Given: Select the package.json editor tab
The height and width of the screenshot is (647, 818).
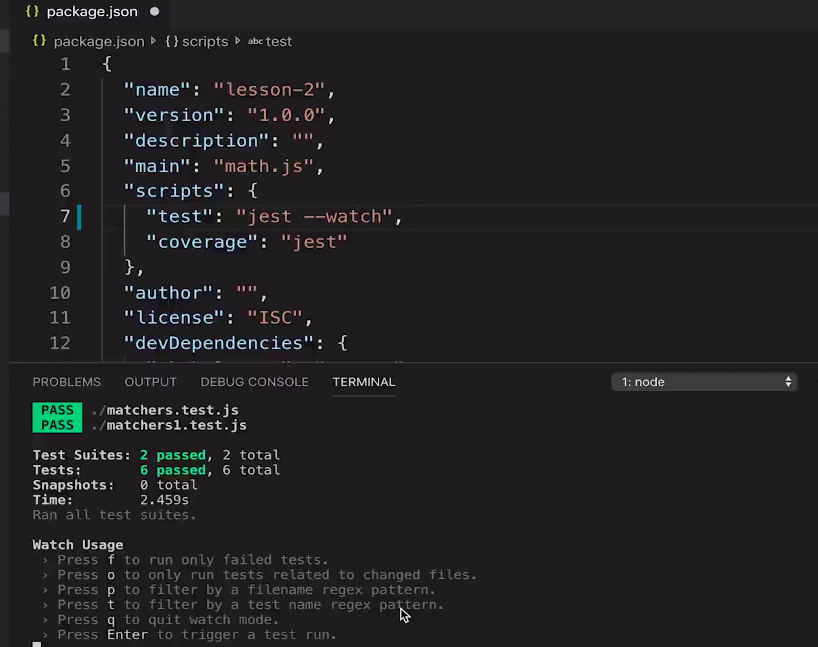Looking at the screenshot, I should [x=92, y=11].
